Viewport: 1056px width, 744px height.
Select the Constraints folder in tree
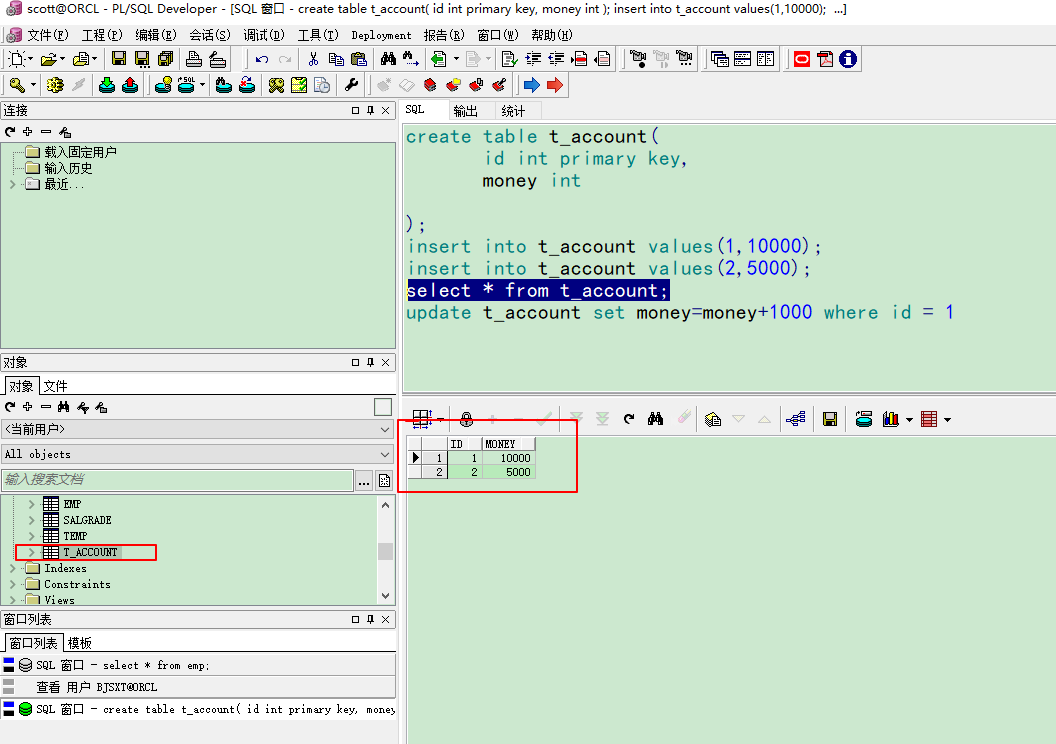[77, 584]
